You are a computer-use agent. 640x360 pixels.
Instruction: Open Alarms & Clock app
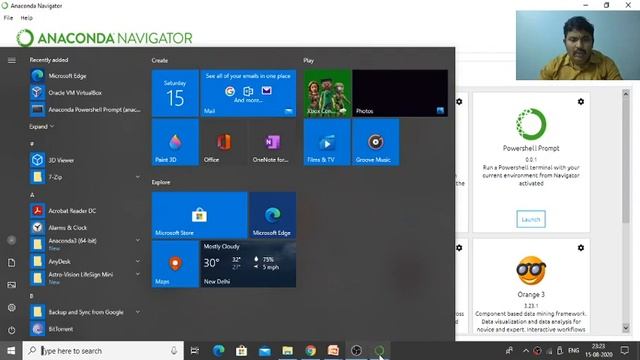(85, 227)
